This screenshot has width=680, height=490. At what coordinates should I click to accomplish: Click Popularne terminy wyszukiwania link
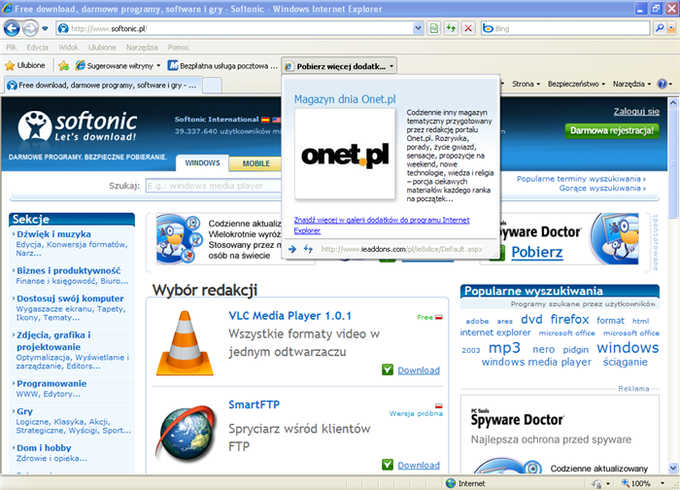(x=581, y=179)
